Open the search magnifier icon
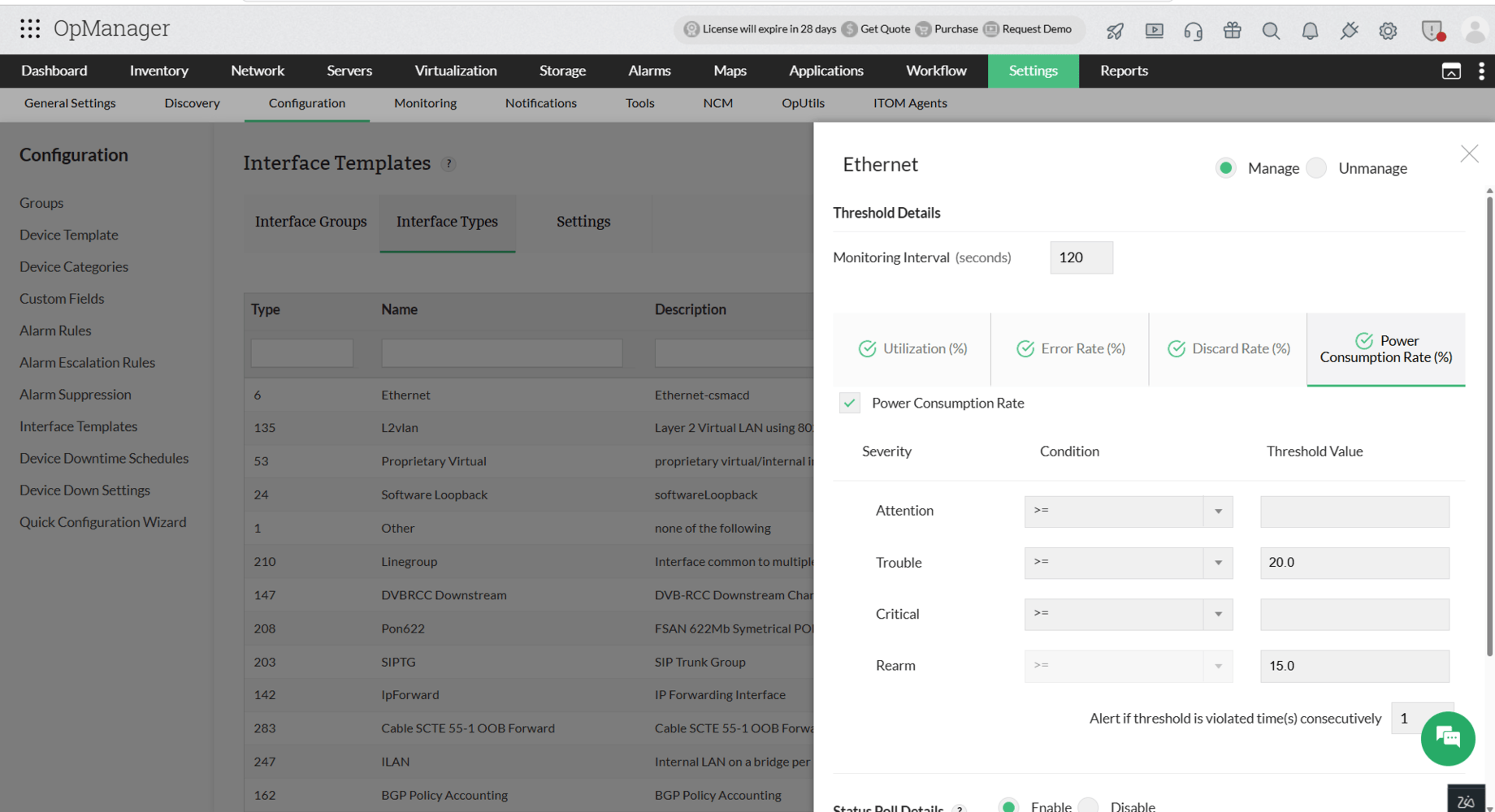This screenshot has height=812, width=1495. [1271, 31]
